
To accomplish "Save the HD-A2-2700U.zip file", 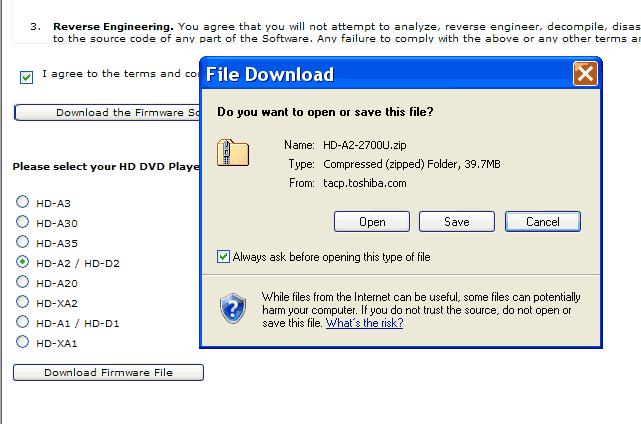I will pos(457,221).
